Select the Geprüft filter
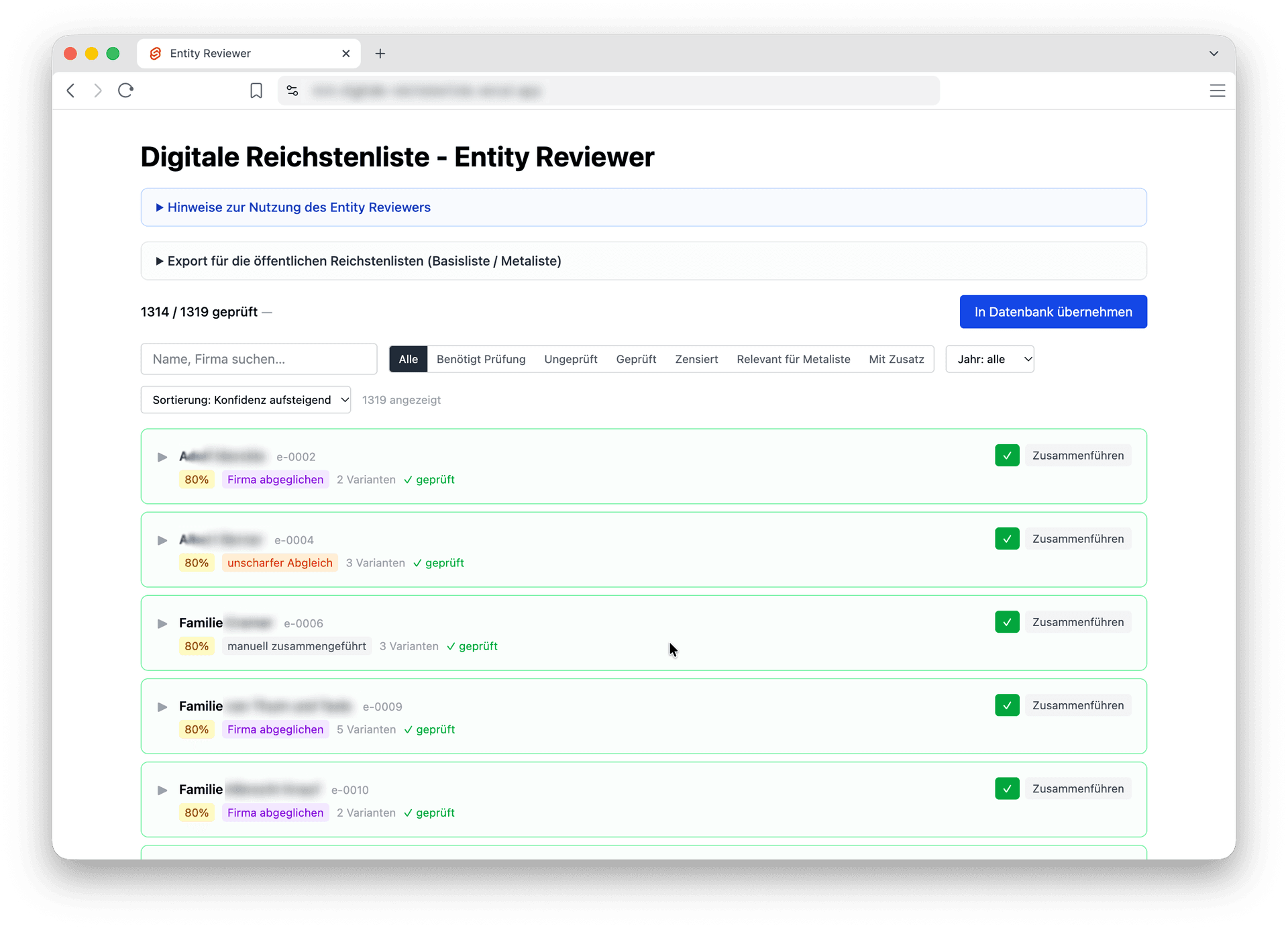The image size is (1288, 928). click(x=636, y=359)
